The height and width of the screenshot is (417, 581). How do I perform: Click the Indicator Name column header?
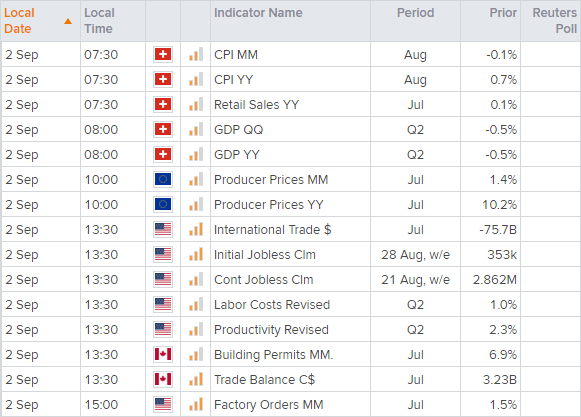coord(258,13)
